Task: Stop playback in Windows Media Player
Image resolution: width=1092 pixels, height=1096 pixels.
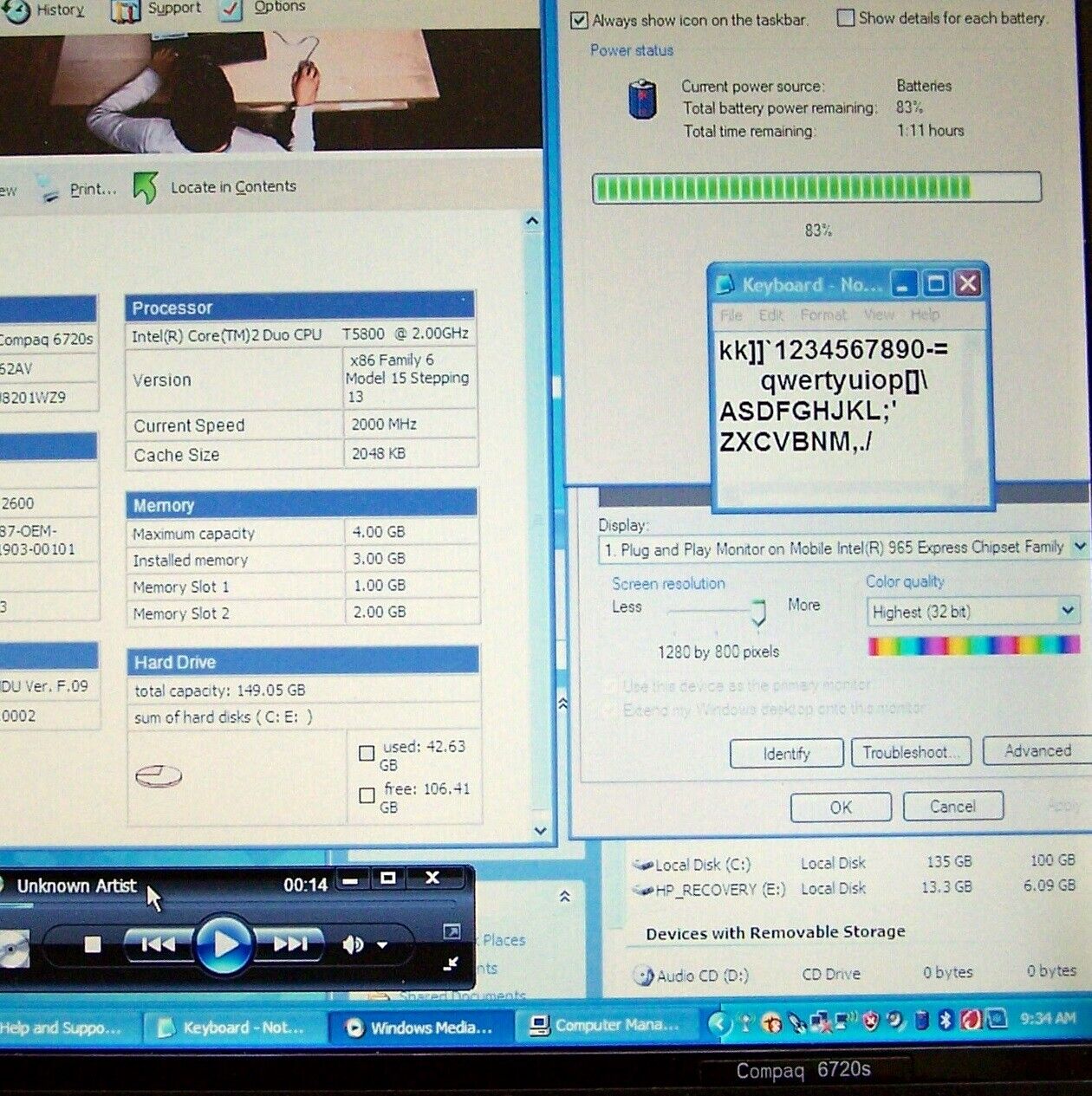Action: point(93,944)
